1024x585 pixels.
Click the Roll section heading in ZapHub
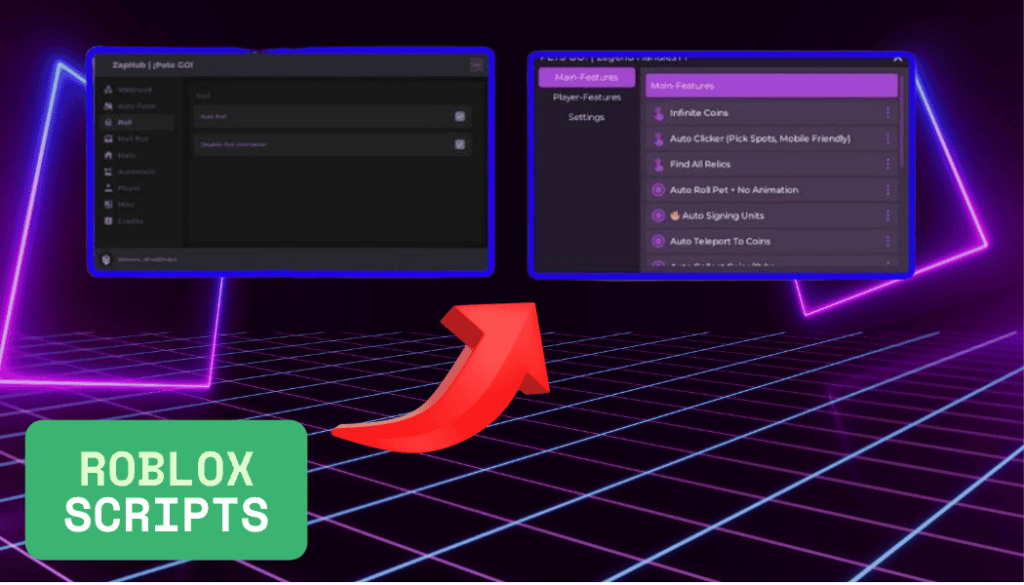(x=204, y=95)
